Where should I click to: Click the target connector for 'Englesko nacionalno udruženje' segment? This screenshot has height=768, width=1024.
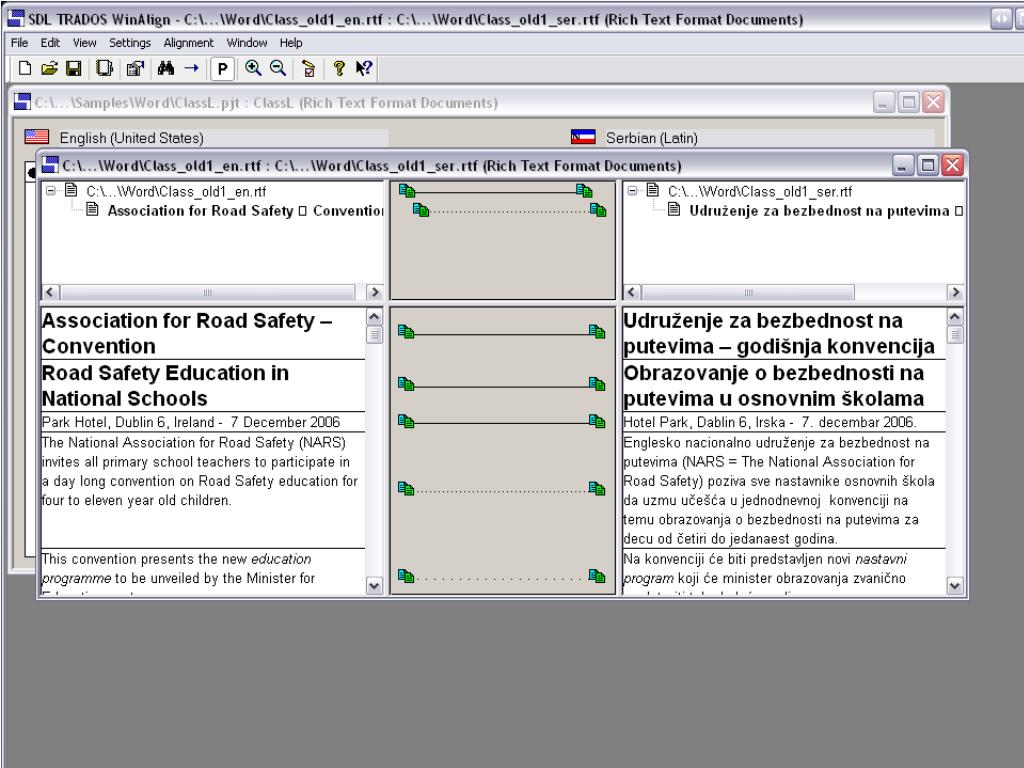click(x=597, y=488)
